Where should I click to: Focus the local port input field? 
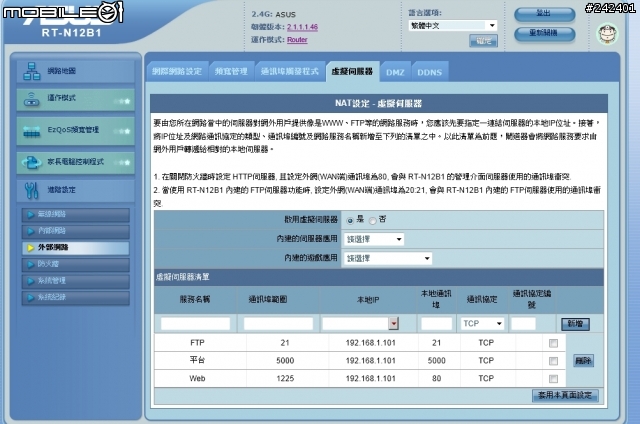(436, 324)
